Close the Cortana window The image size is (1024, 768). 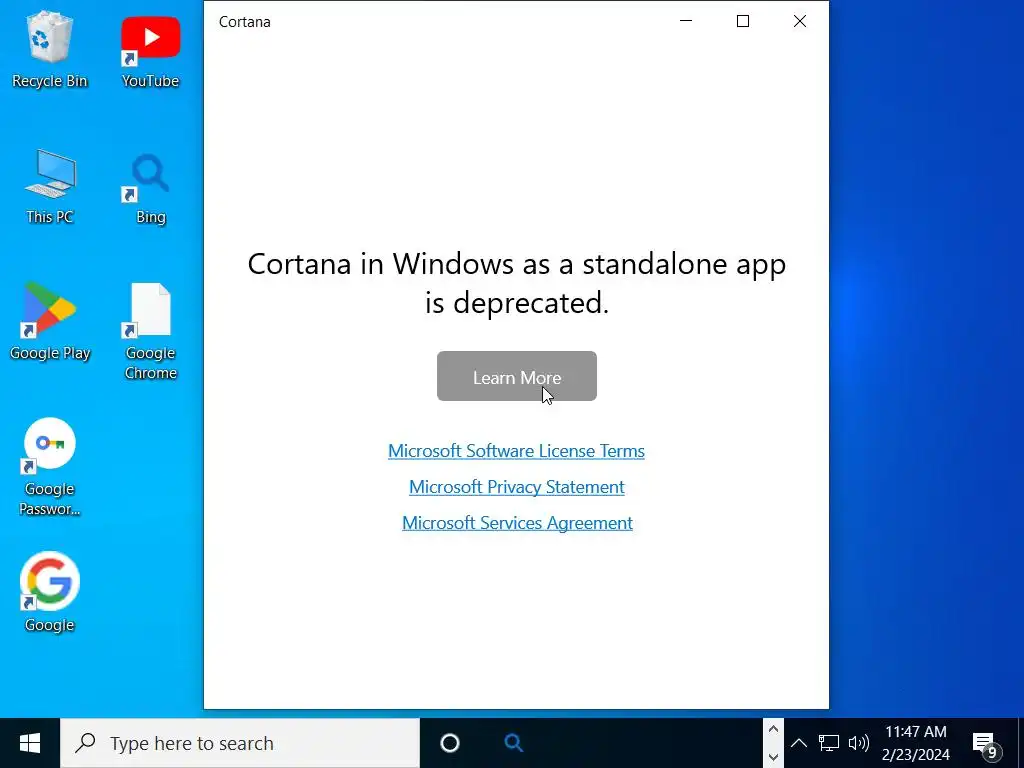pyautogui.click(x=799, y=21)
